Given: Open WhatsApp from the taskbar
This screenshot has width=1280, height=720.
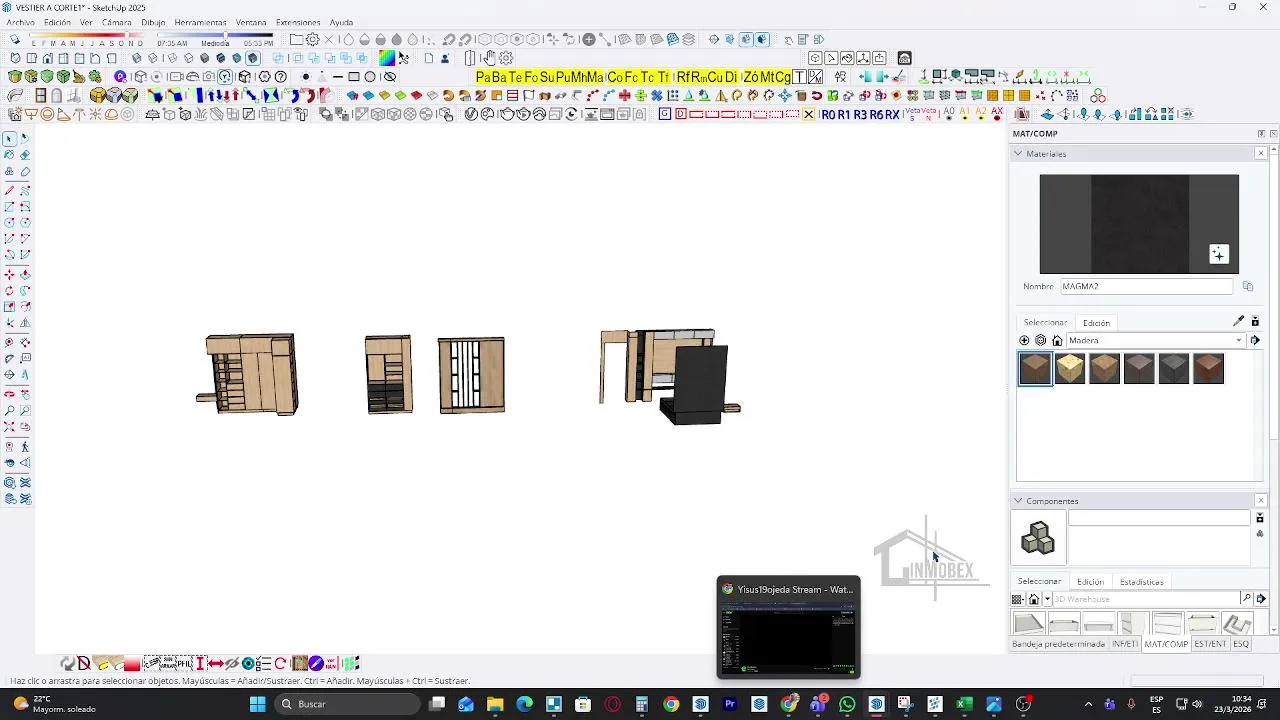Looking at the screenshot, I should click(x=848, y=704).
